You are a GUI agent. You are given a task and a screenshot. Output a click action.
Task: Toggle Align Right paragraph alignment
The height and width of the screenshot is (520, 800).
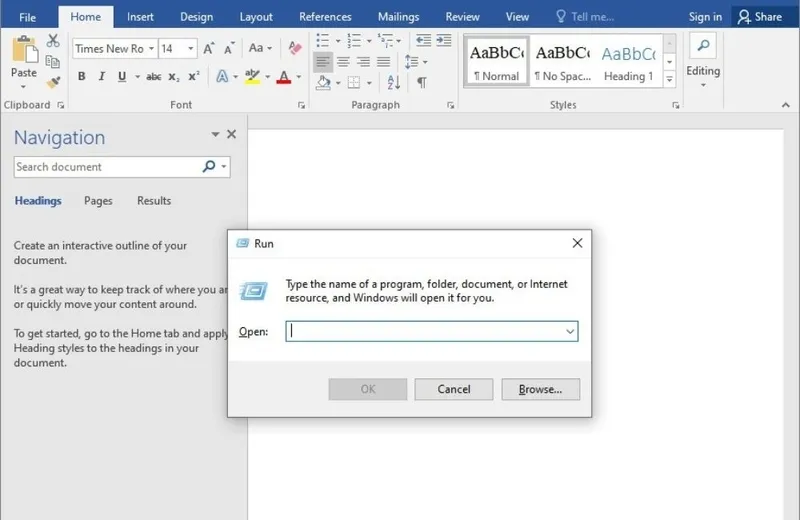[x=363, y=62]
